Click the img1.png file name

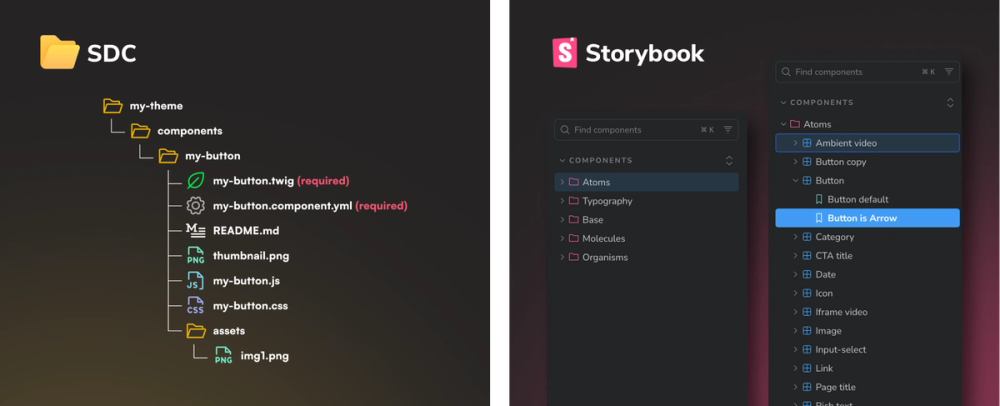tap(265, 356)
